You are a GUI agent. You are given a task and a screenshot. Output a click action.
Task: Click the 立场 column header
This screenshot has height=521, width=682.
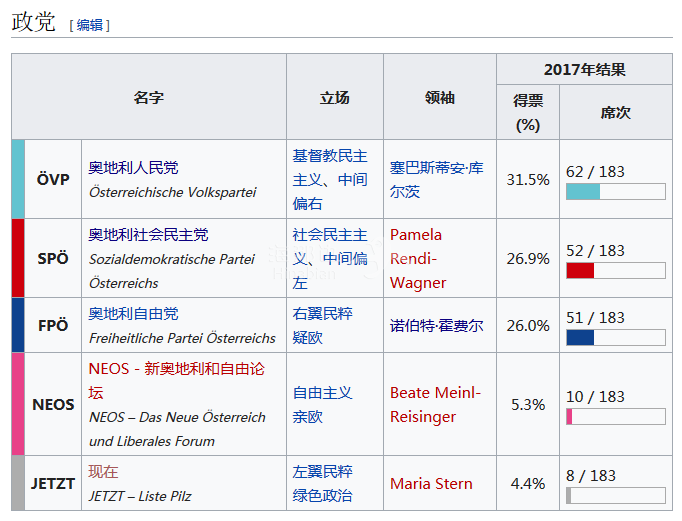pyautogui.click(x=335, y=97)
